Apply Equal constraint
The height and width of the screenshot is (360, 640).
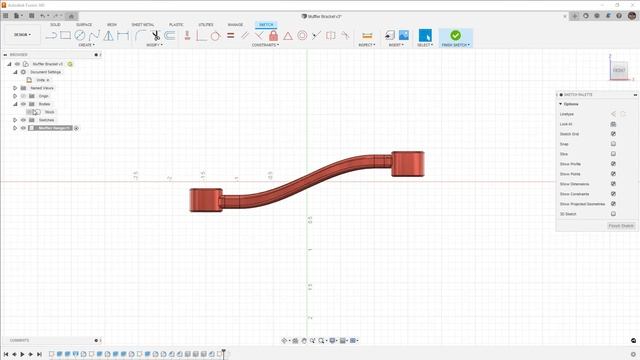tap(231, 36)
